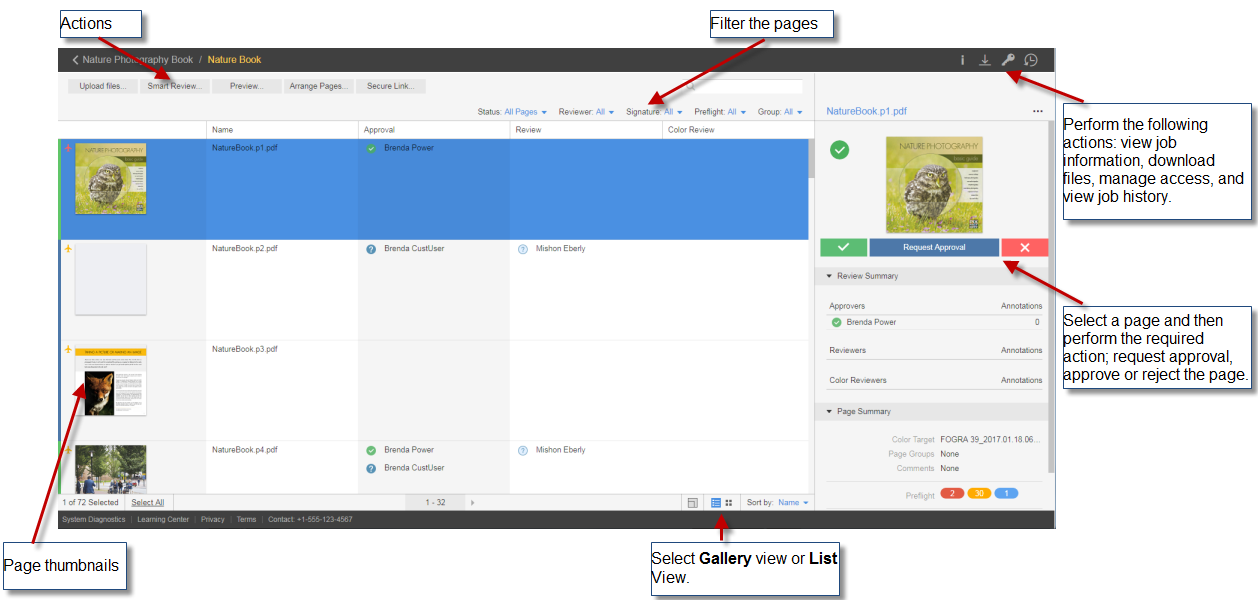
Task: Click the Secure Link toolbar item
Action: (391, 86)
